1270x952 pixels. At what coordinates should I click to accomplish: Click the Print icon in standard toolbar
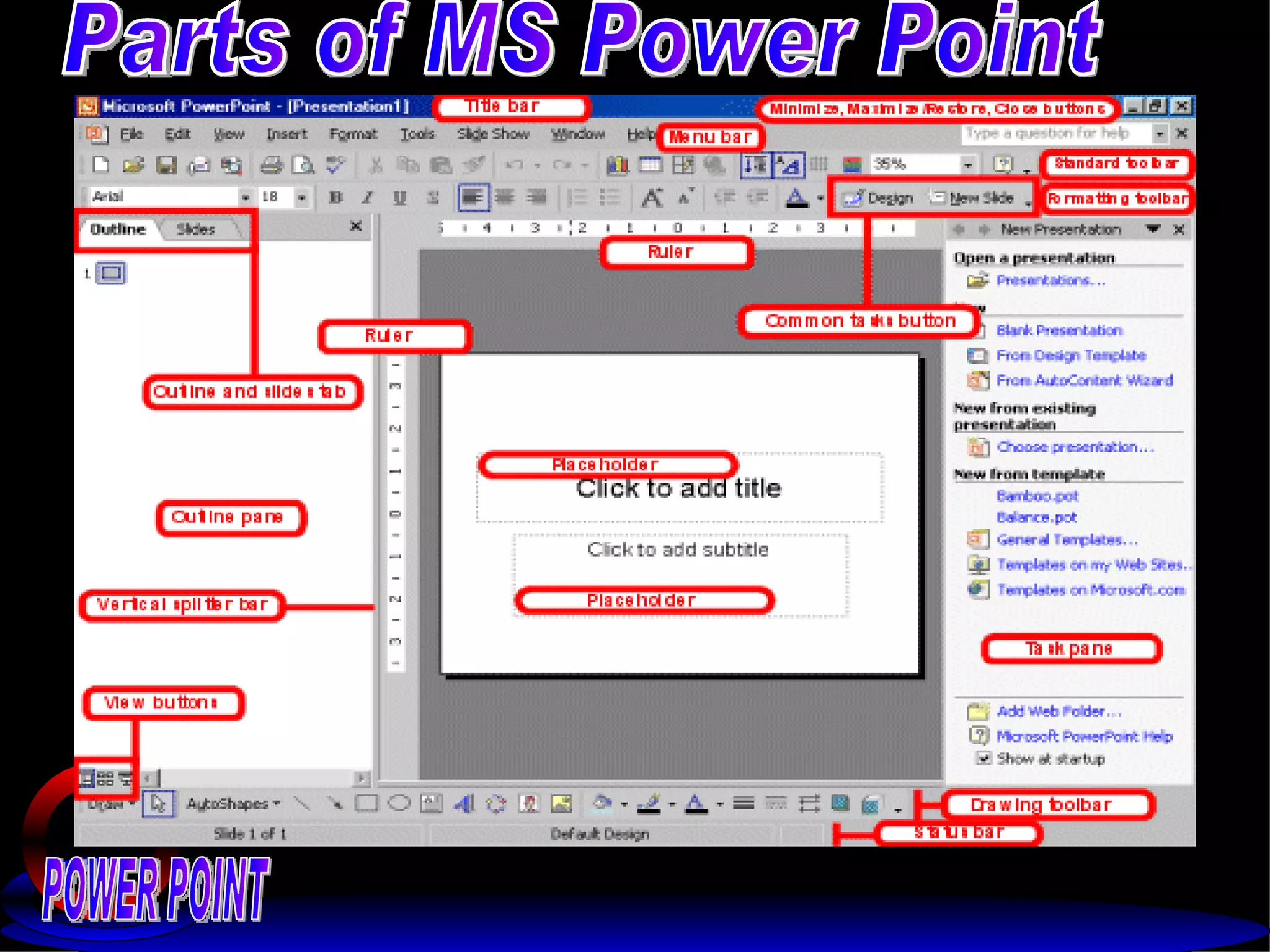pos(272,165)
